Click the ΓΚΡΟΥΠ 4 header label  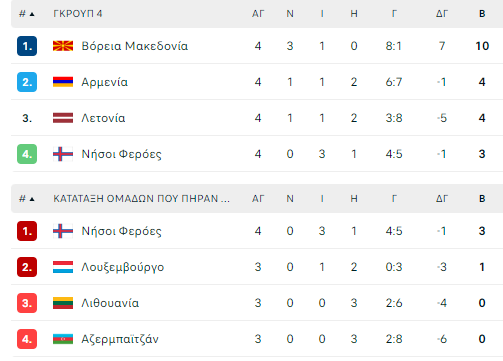78,14
